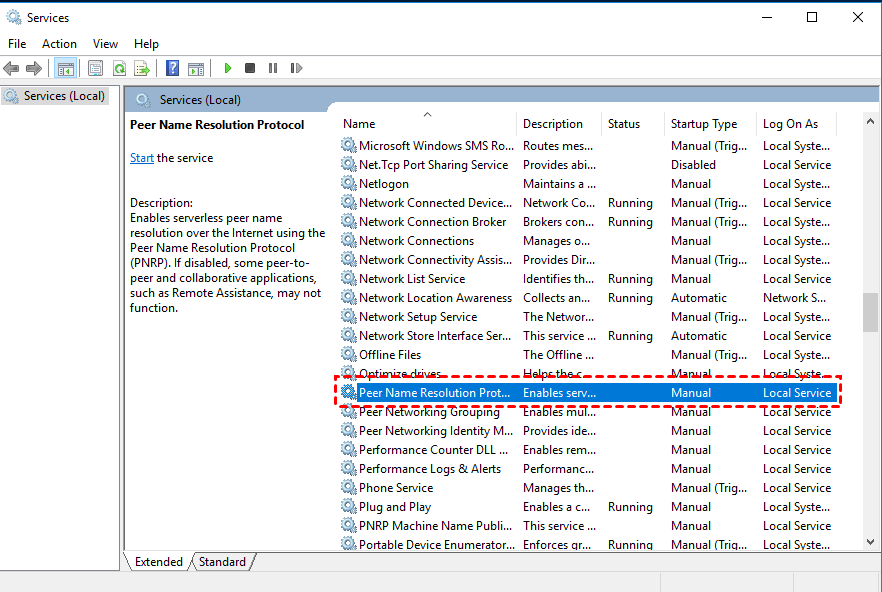This screenshot has width=882, height=592.
Task: Switch to the Extended tab
Action: (x=158, y=562)
